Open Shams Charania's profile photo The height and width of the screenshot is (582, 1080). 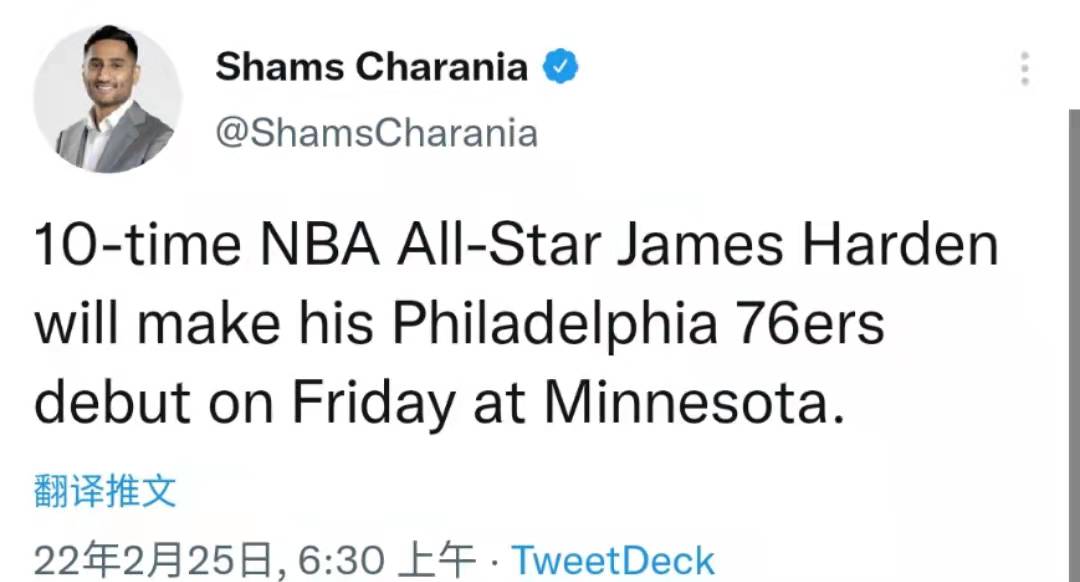(107, 98)
